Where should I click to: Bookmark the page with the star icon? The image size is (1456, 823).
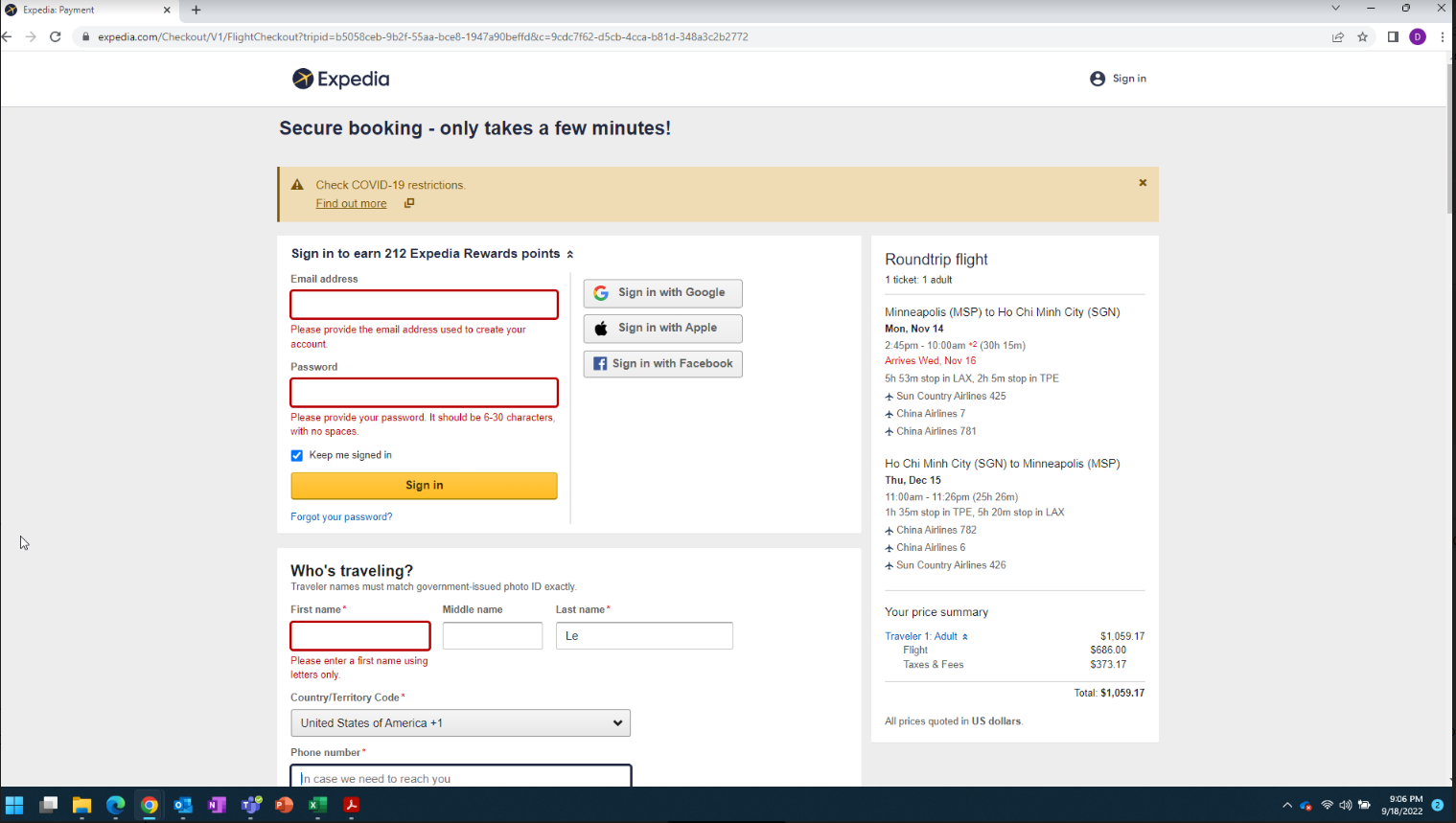point(1364,35)
